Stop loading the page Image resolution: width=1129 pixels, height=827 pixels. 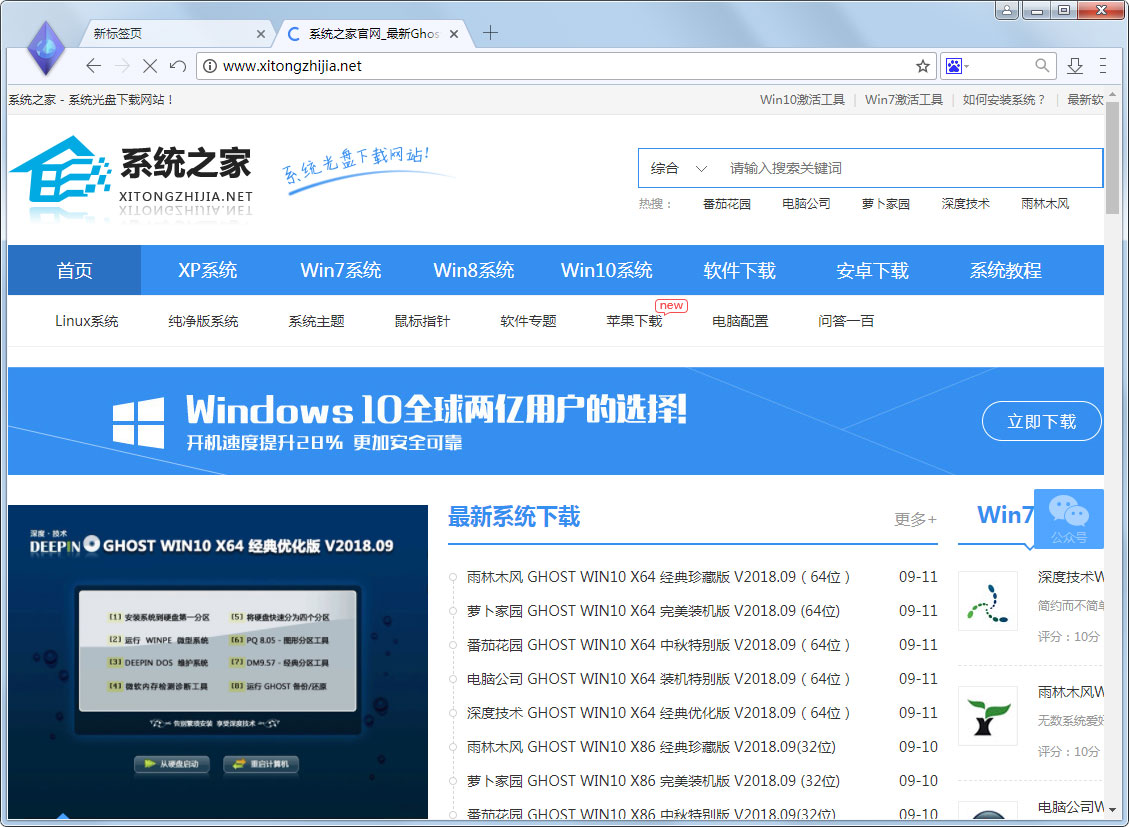[x=150, y=66]
